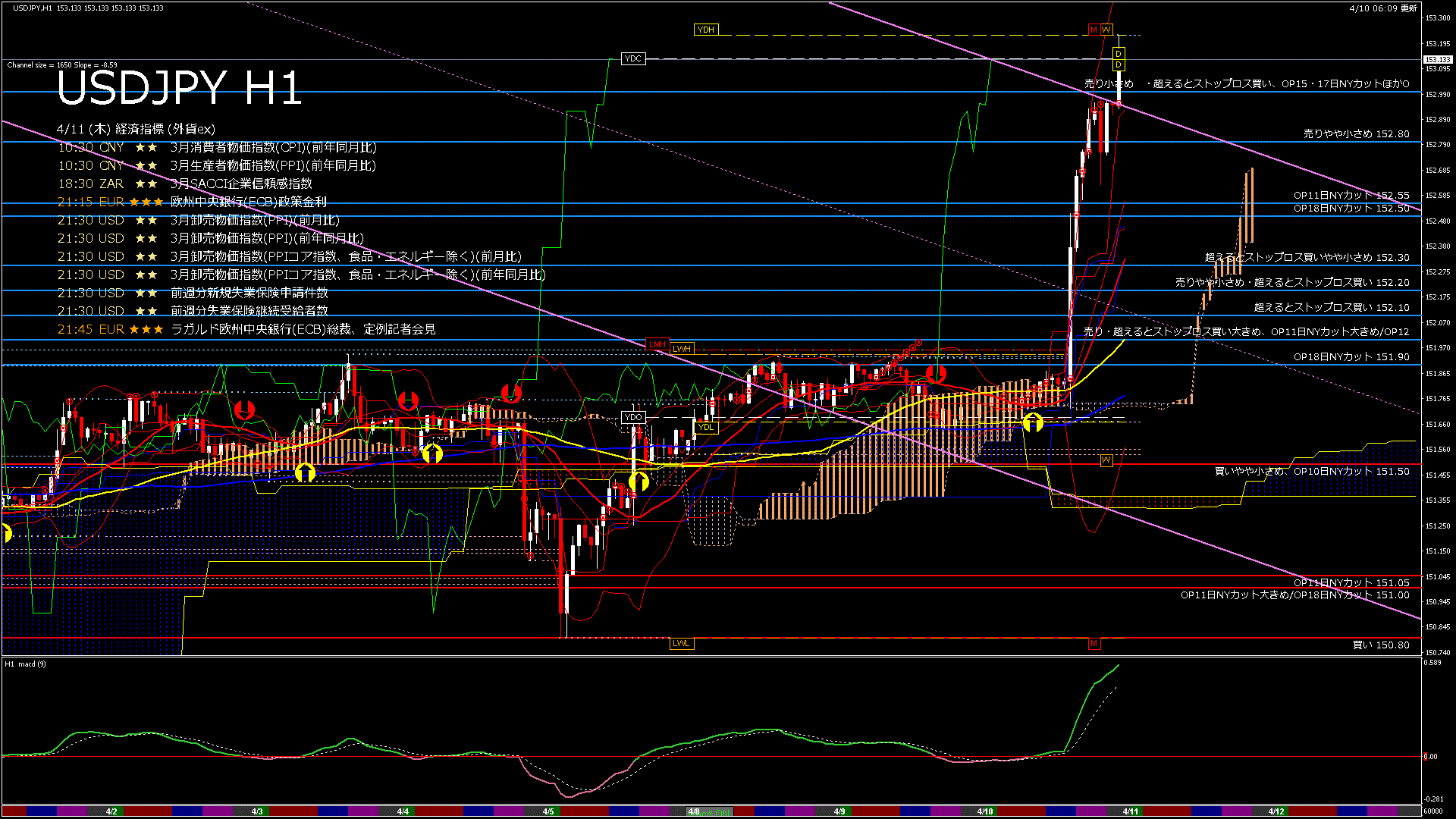
Task: Click the rightmost yellow up-arrow signal circle
Action: pyautogui.click(x=1033, y=422)
